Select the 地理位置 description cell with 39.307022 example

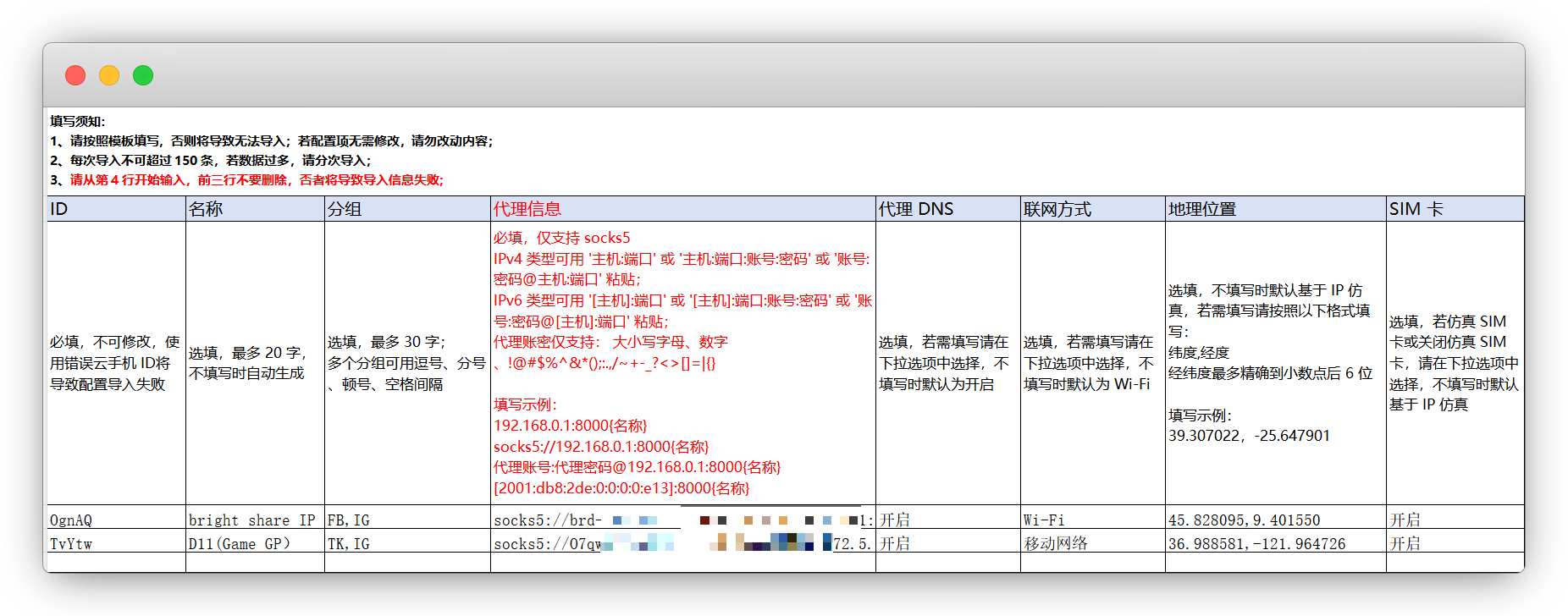pyautogui.click(x=1276, y=363)
